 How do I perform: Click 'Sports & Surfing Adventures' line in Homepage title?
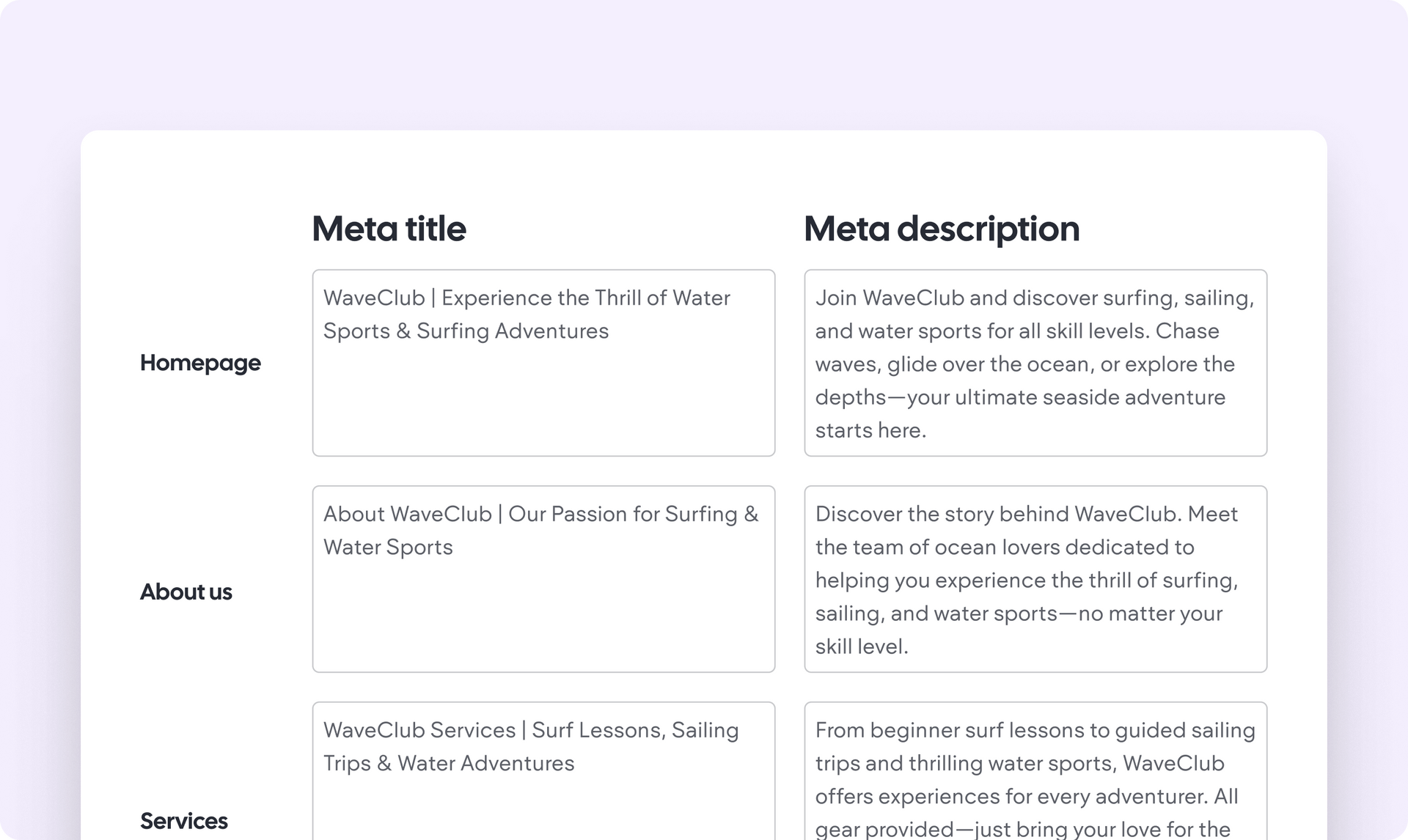coord(466,331)
